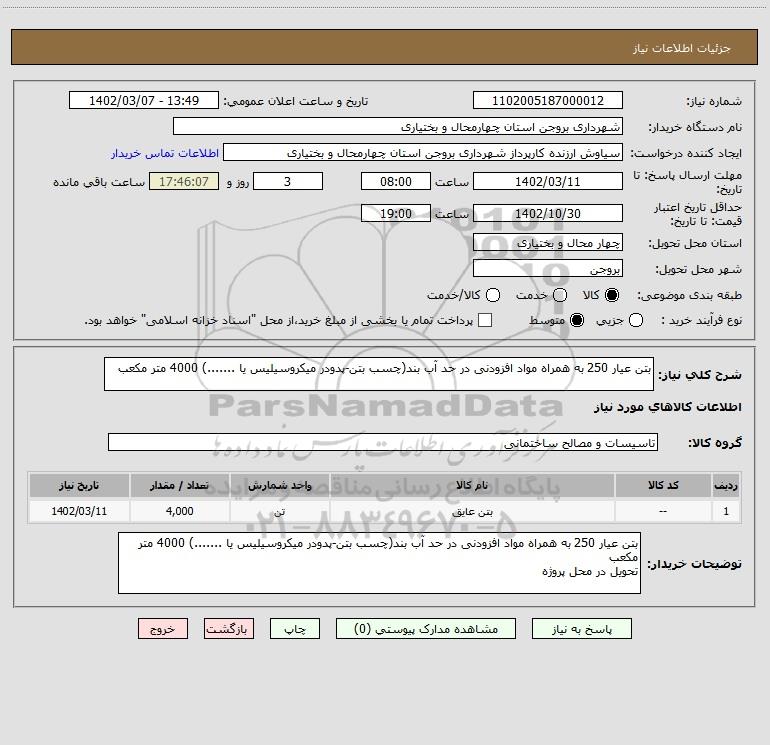
Task: Click the چاپ print button
Action: point(295,629)
